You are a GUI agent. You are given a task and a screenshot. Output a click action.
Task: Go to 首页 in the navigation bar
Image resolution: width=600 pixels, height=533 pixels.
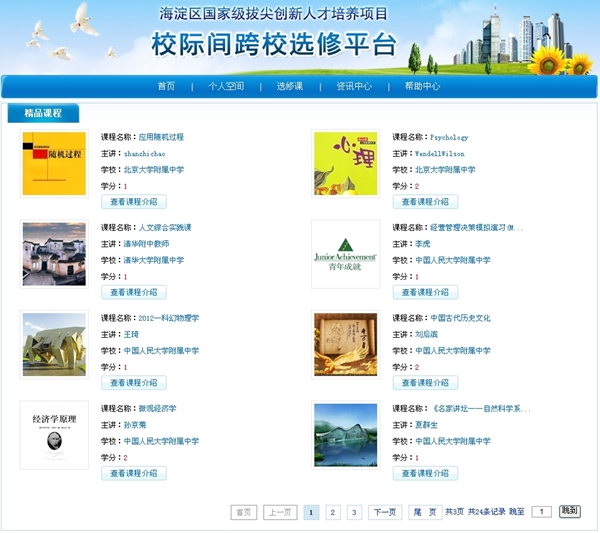click(x=166, y=86)
